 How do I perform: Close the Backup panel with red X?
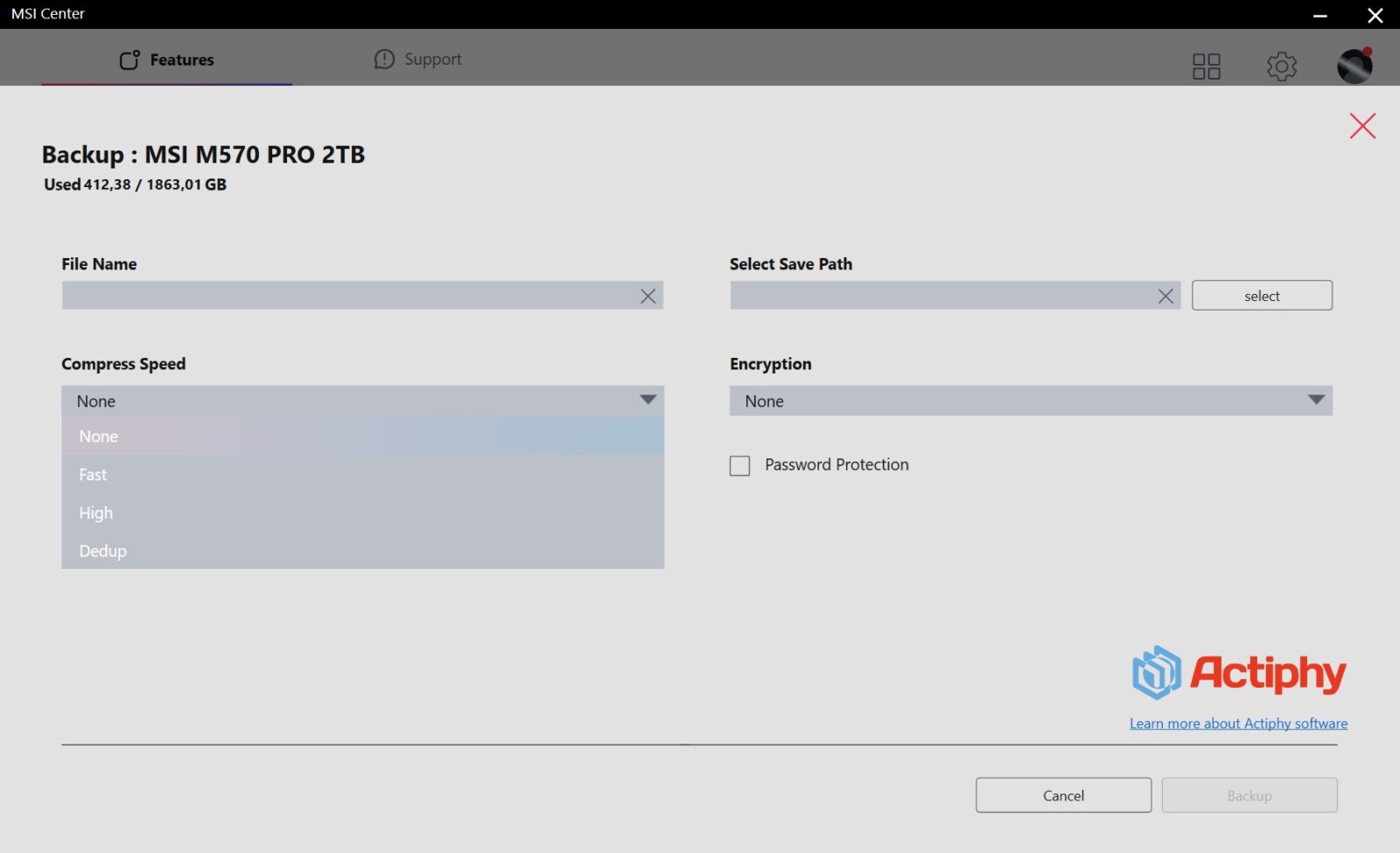coord(1361,126)
